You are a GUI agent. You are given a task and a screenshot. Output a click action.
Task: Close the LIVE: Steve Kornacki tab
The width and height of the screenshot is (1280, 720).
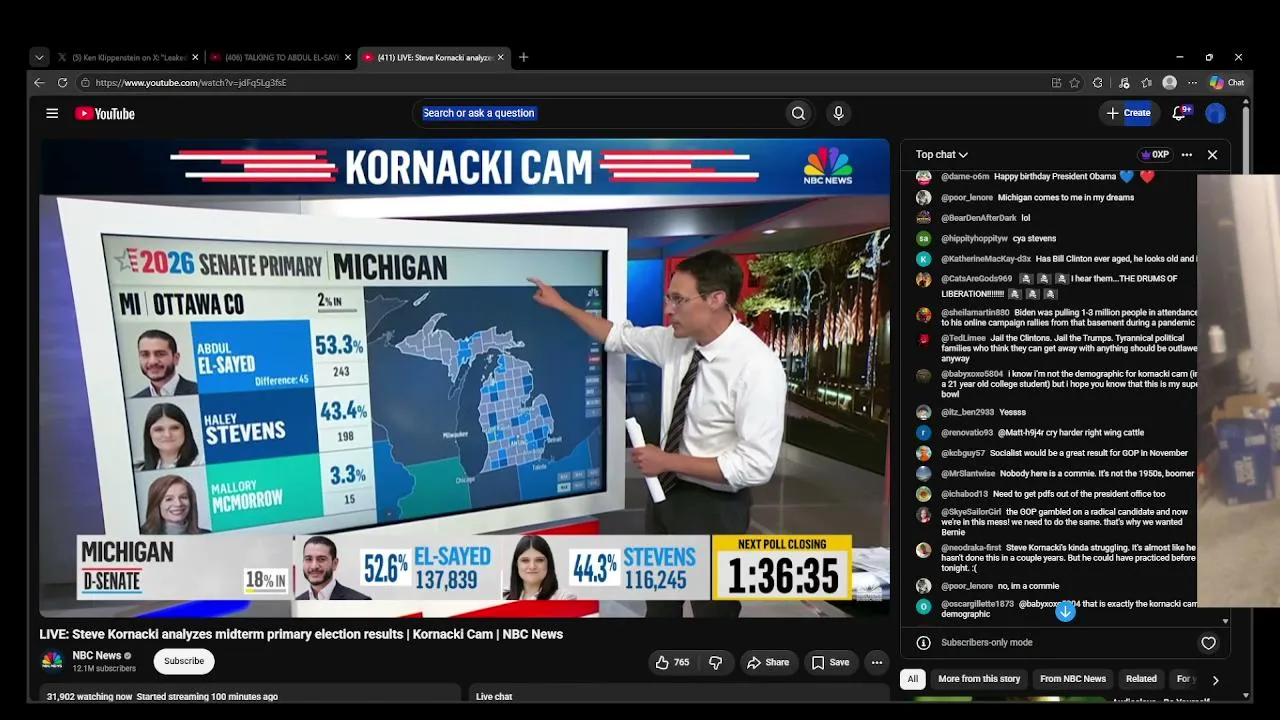click(x=501, y=57)
